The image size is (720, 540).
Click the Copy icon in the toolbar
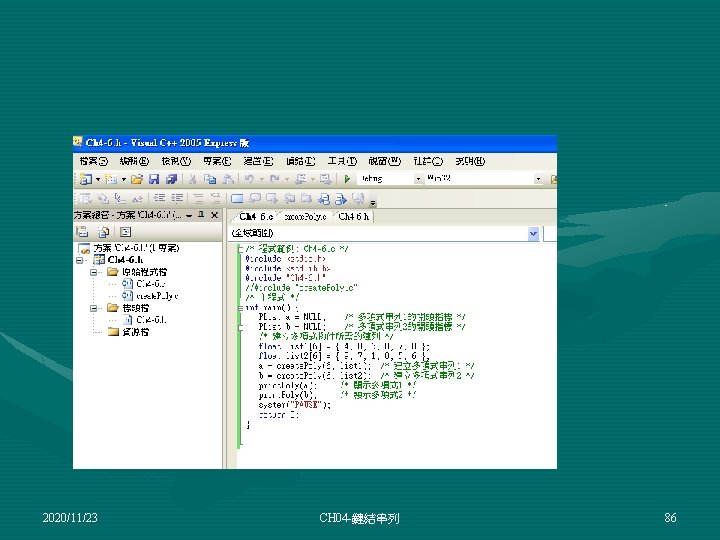point(210,179)
